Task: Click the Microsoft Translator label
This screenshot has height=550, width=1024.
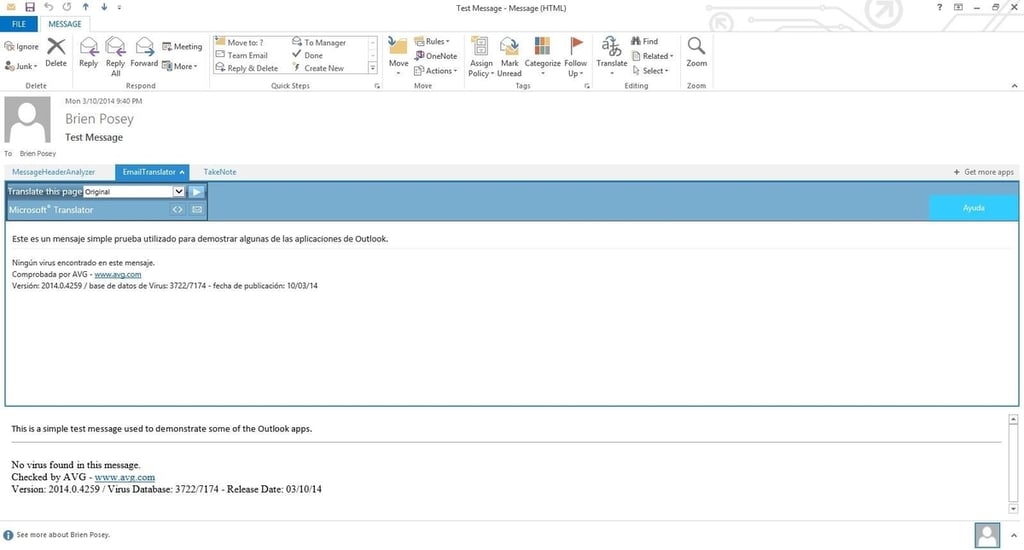Action: pos(51,210)
